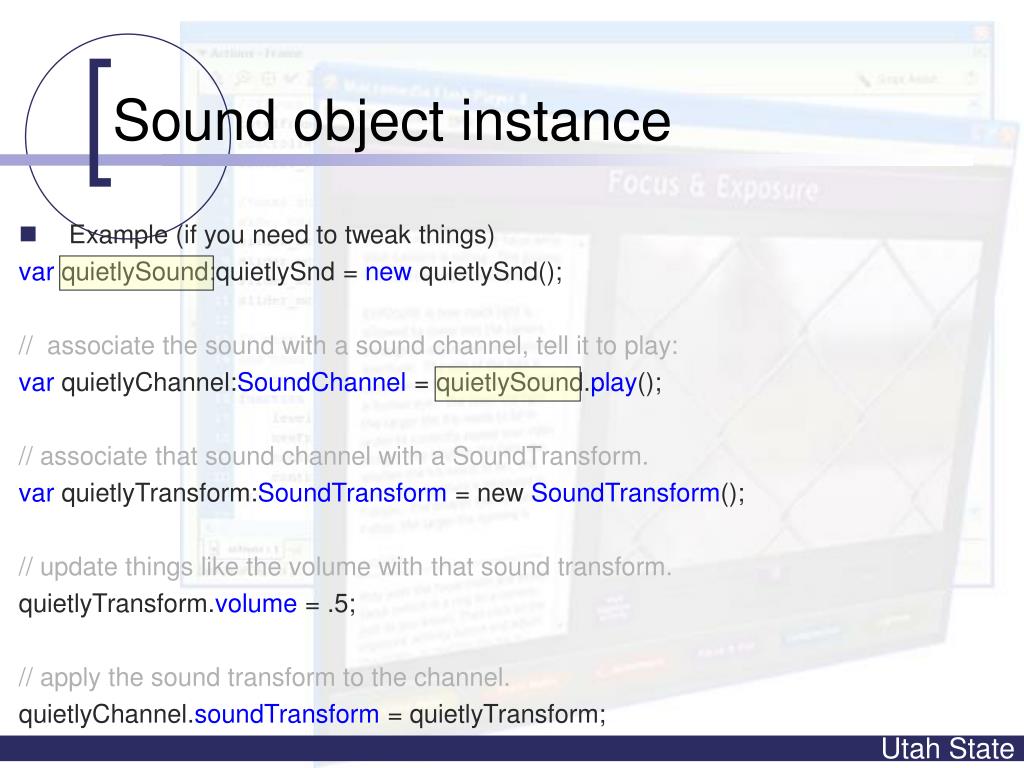The height and width of the screenshot is (768, 1024).
Task: Click highlighted "quietlySound" in the first var line
Action: coord(136,272)
